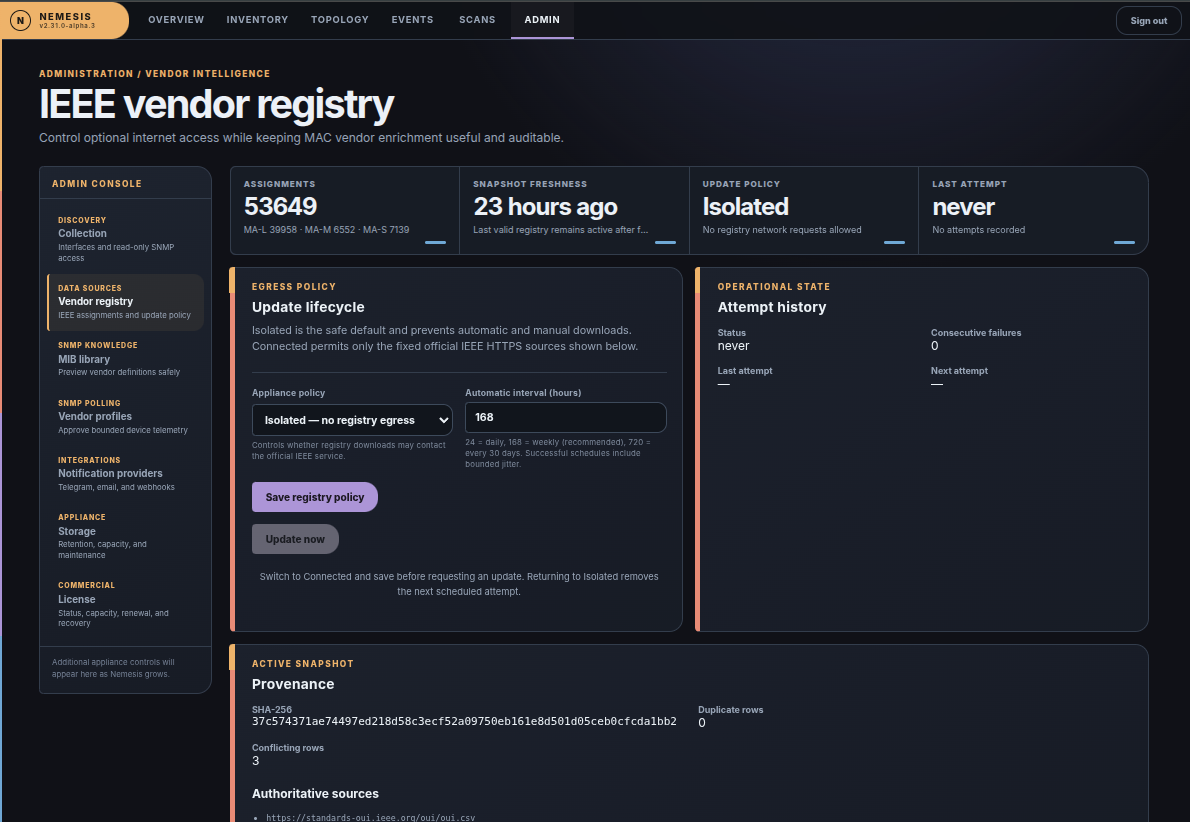Click the standards-oui.ieee.org oui.csv source
The height and width of the screenshot is (822, 1190).
coord(370,817)
